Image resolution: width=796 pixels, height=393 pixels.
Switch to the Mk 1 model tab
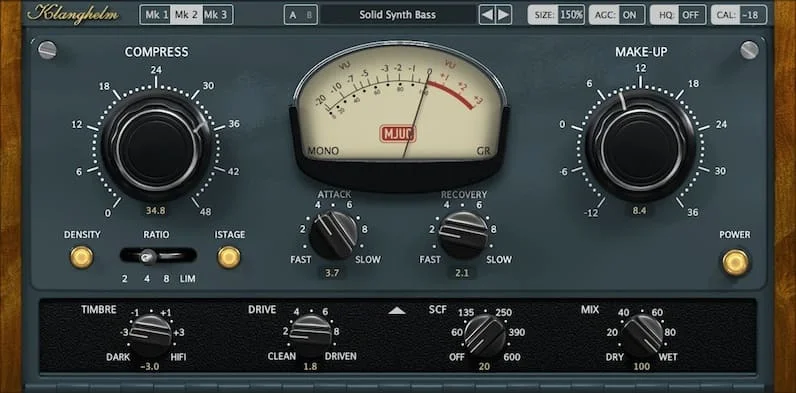pyautogui.click(x=156, y=15)
